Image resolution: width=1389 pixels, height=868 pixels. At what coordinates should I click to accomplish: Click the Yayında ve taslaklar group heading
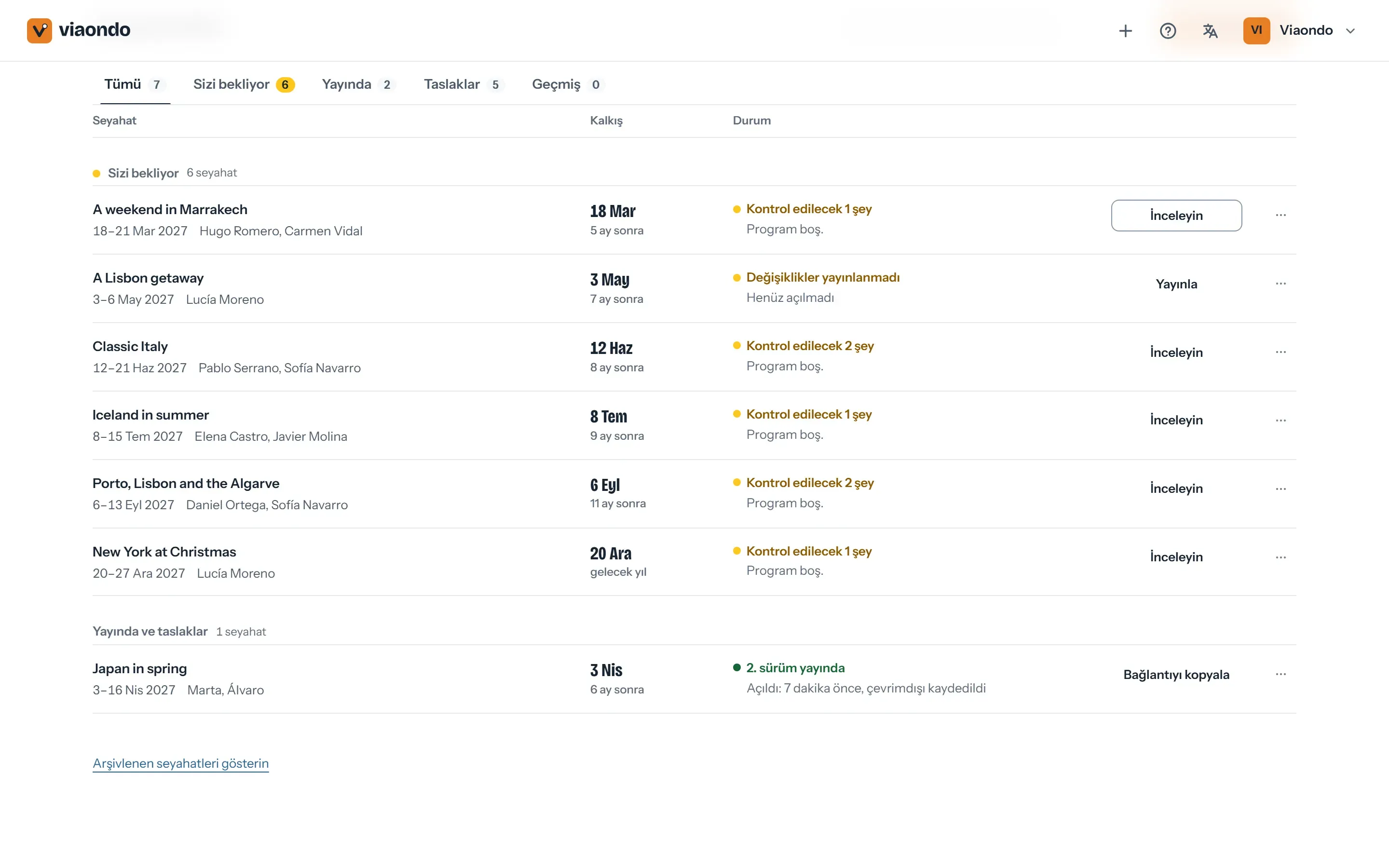click(150, 632)
